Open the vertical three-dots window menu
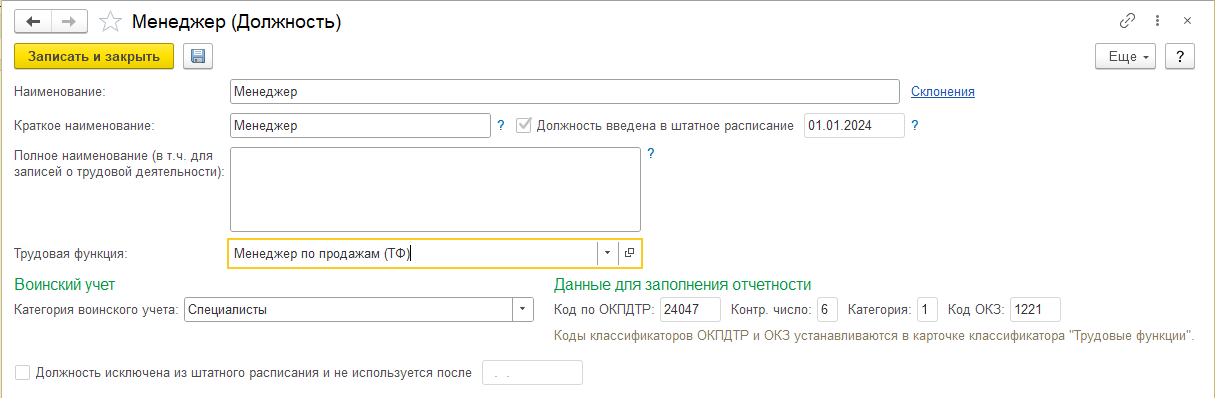Viewport: 1215px width, 398px height. 1157,21
